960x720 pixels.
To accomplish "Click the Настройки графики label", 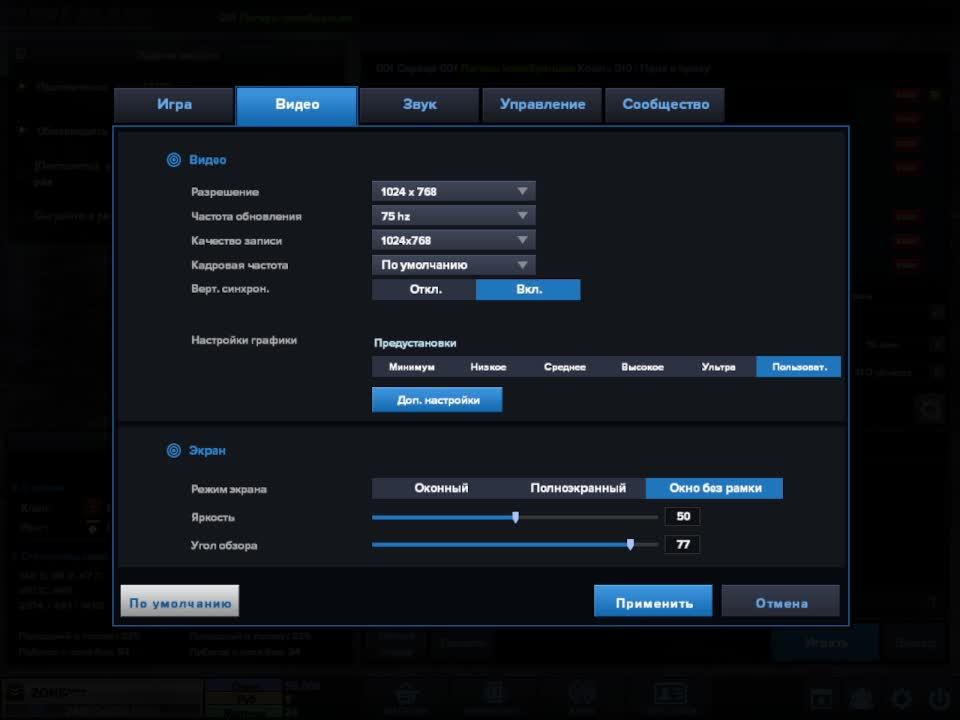I will pyautogui.click(x=244, y=340).
